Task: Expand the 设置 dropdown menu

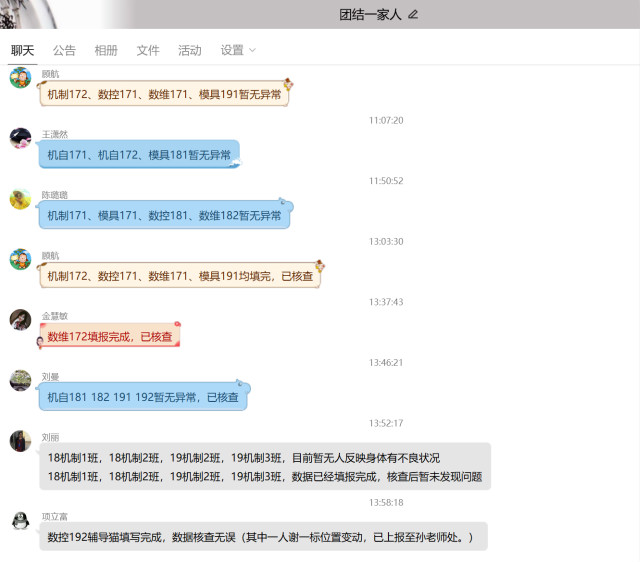Action: click(x=238, y=50)
